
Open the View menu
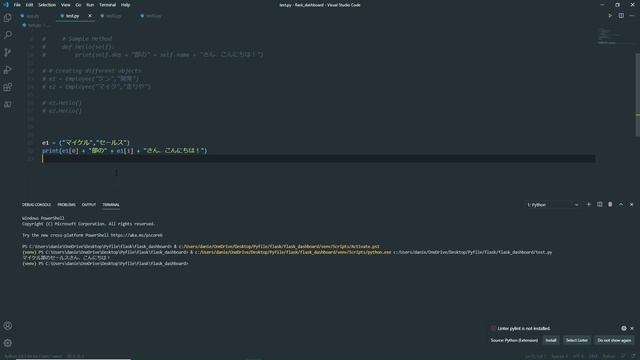click(66, 5)
